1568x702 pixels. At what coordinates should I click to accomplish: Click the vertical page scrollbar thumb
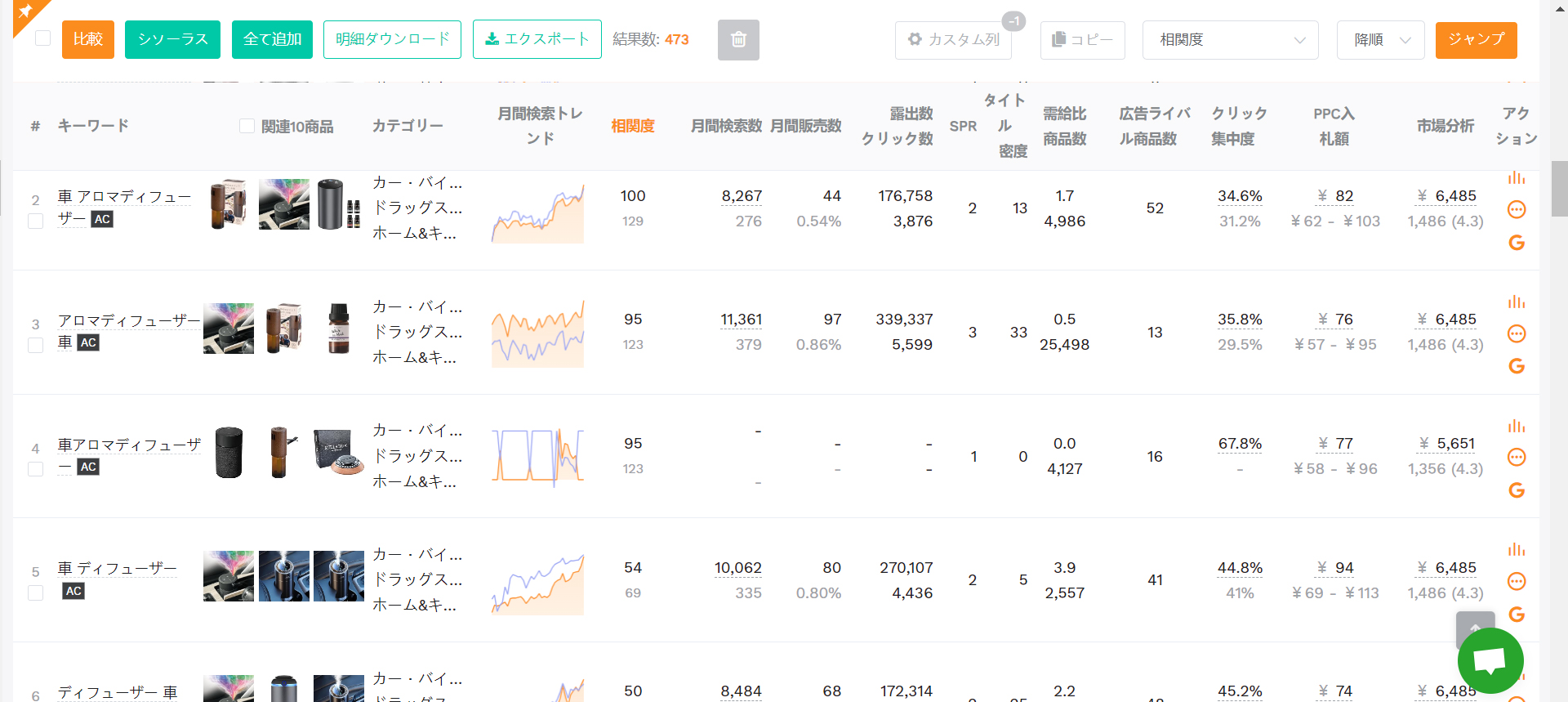pyautogui.click(x=1560, y=189)
